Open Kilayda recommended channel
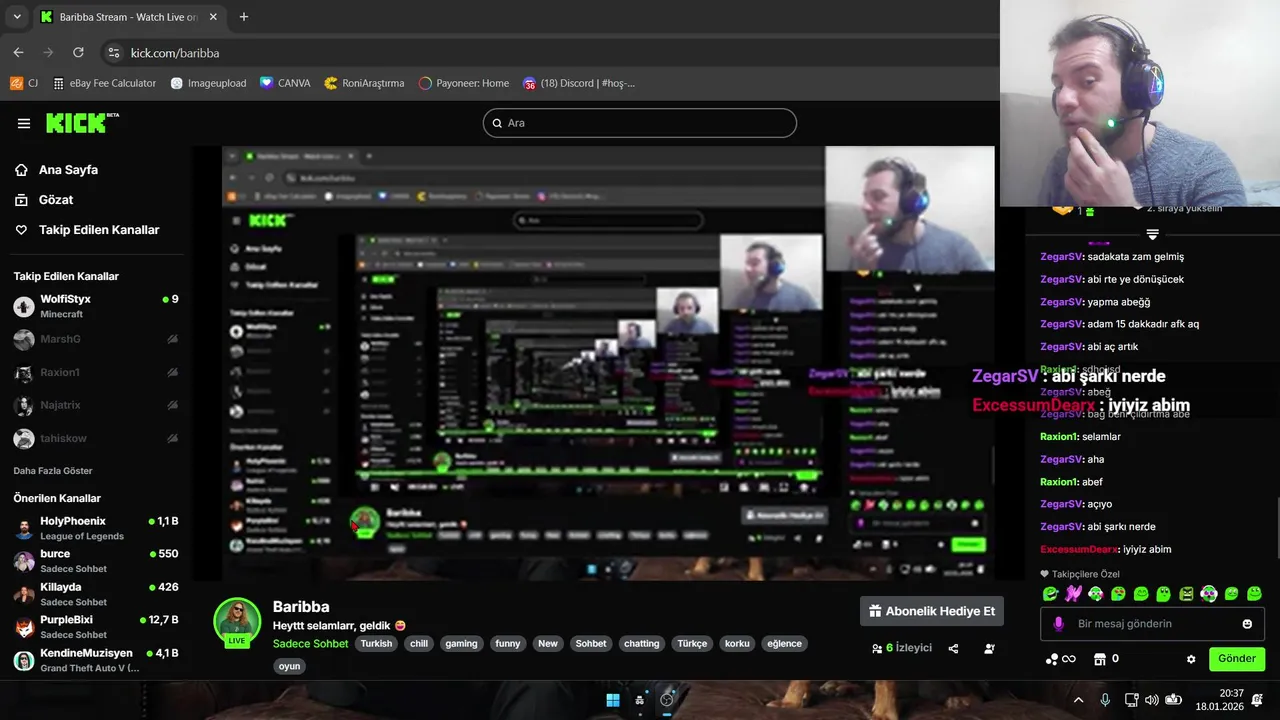1280x720 pixels. [x=96, y=594]
